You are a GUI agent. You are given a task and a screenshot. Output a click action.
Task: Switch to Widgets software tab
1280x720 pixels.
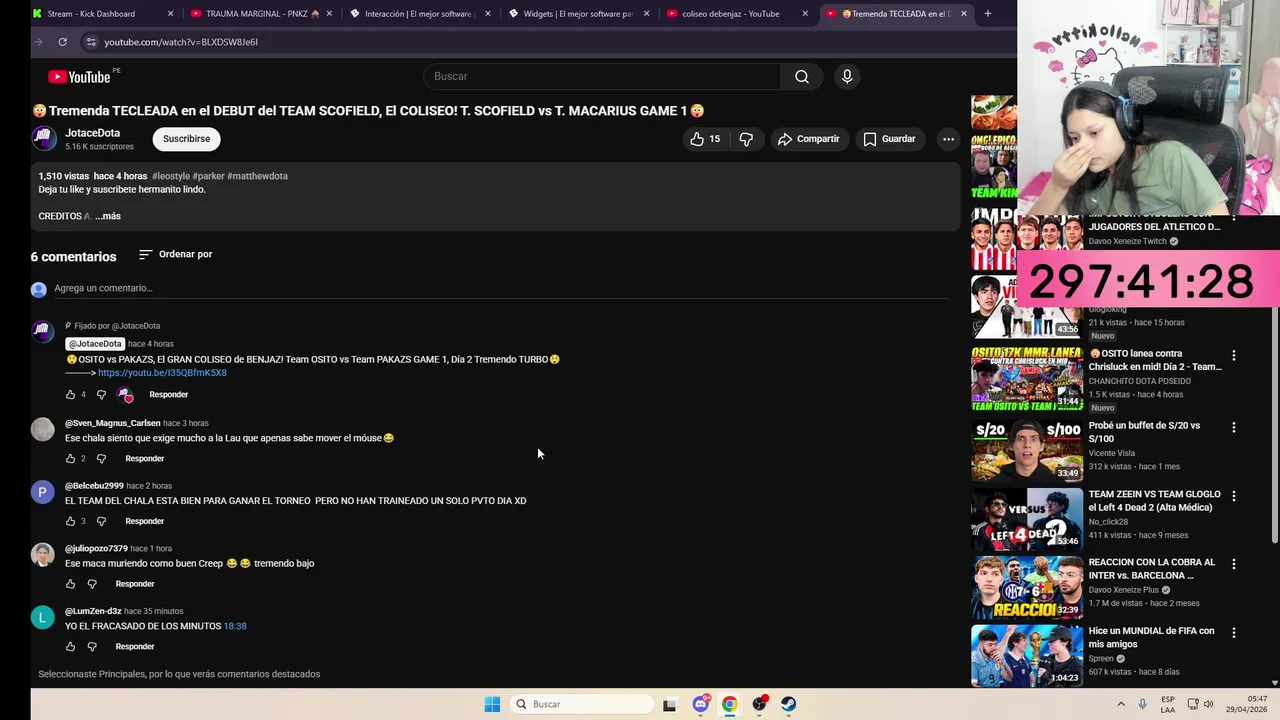coord(578,14)
